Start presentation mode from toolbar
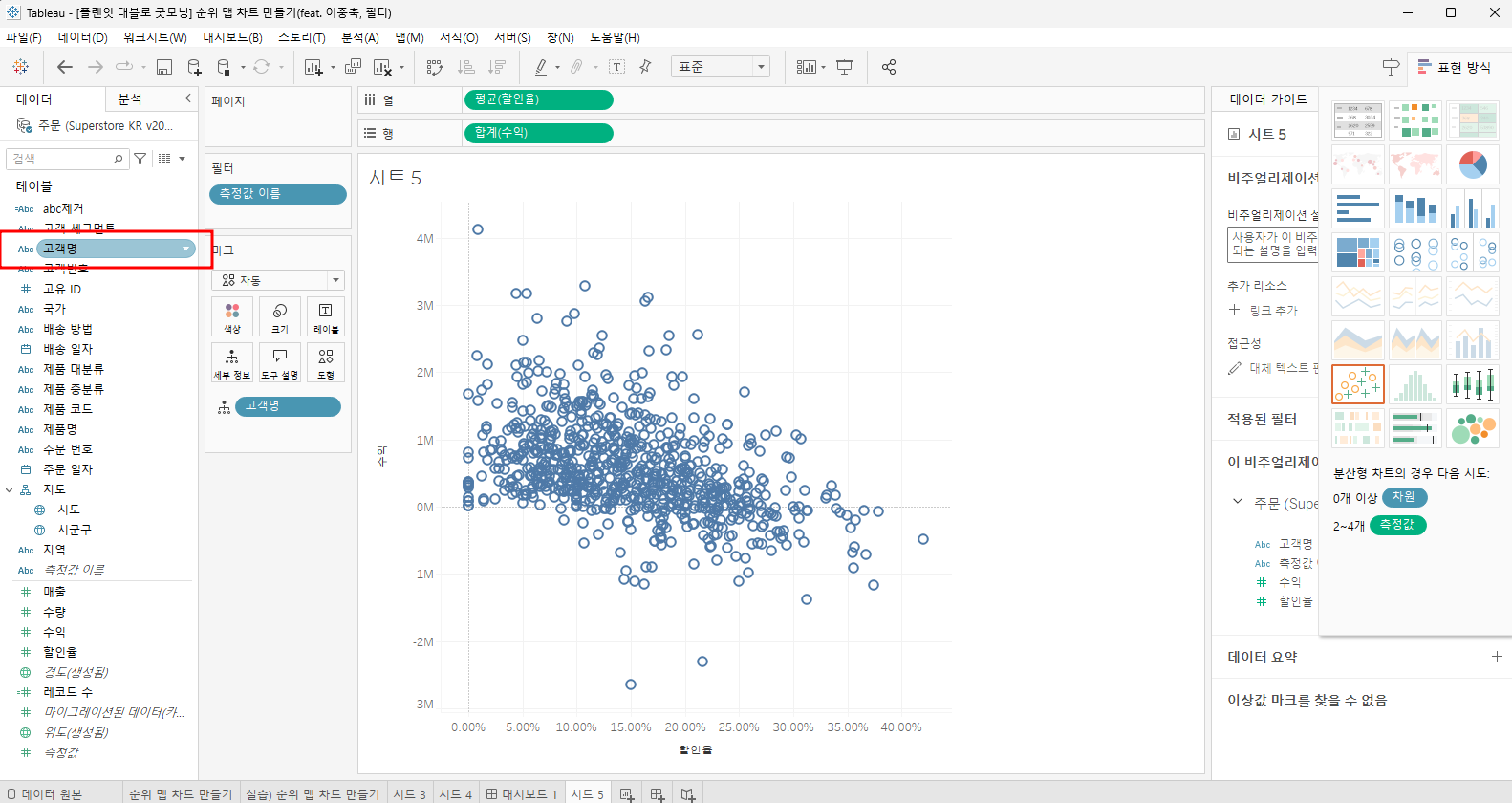The image size is (1512, 803). coord(845,67)
